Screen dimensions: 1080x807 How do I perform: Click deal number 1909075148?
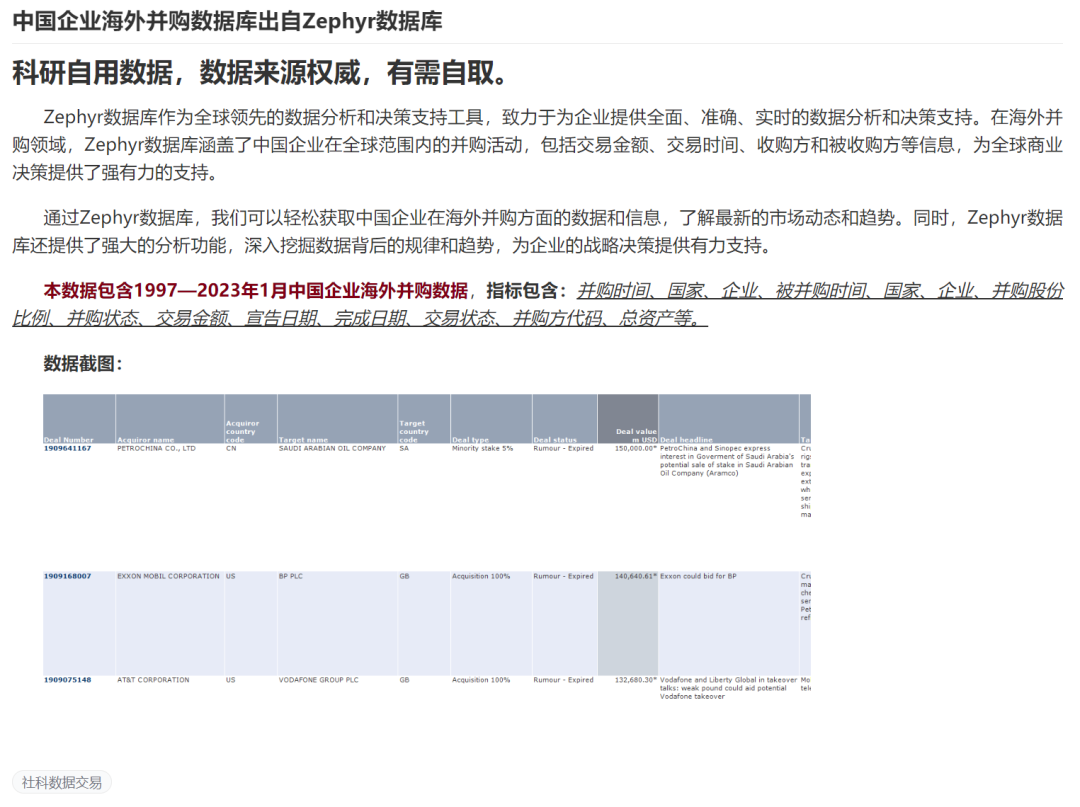click(68, 680)
